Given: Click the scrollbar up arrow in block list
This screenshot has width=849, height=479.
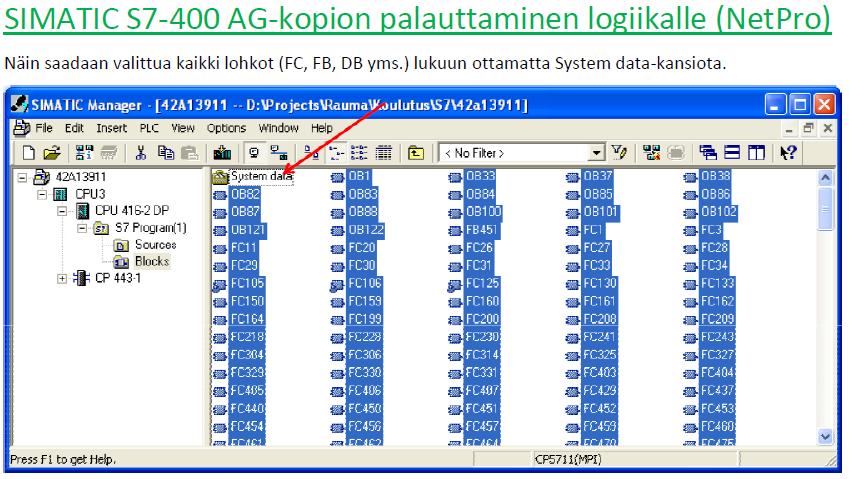Looking at the screenshot, I should [825, 178].
